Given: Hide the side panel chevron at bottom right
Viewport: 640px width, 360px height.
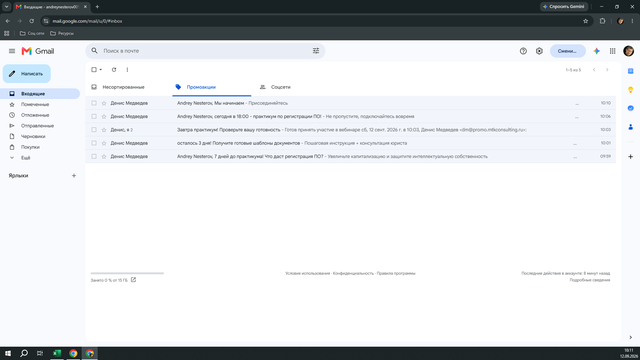Looking at the screenshot, I should click(x=631, y=338).
